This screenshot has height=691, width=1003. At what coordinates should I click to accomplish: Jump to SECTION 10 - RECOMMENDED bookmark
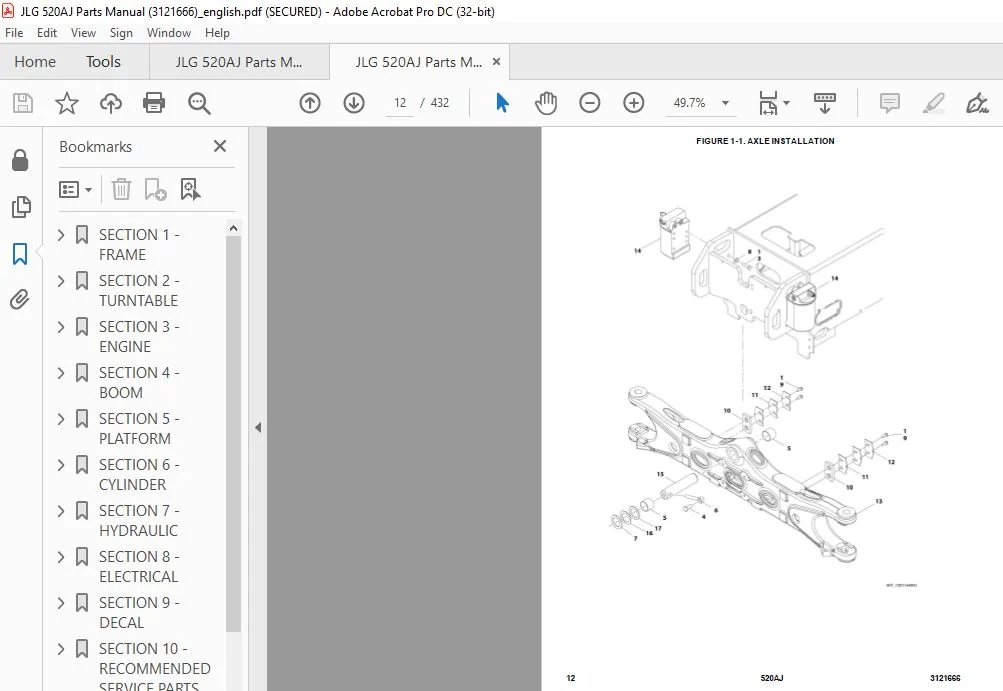pyautogui.click(x=155, y=666)
